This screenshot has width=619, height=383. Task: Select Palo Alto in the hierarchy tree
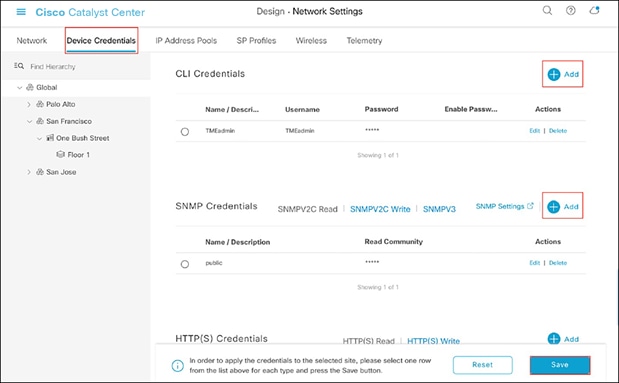[60, 104]
